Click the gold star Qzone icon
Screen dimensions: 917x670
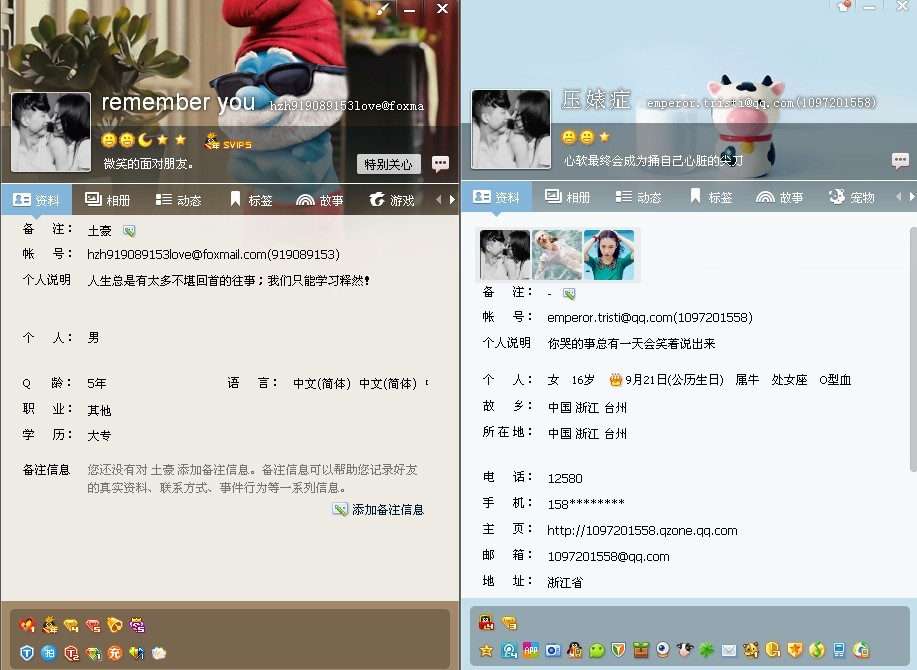487,650
